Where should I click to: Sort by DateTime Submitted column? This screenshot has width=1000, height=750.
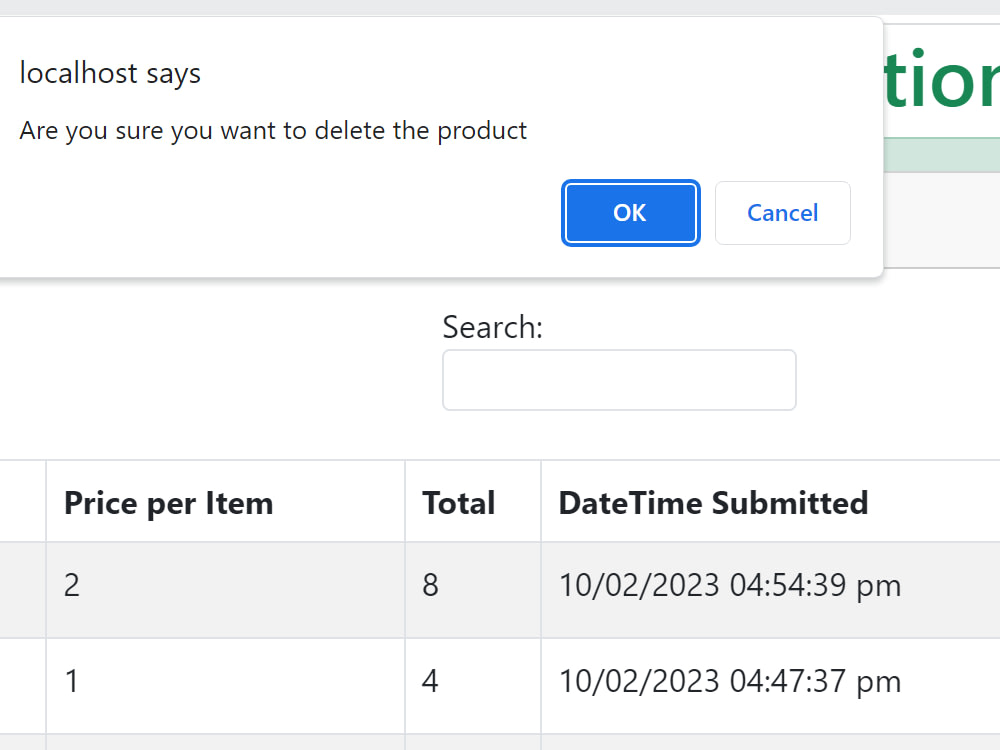[x=713, y=502]
